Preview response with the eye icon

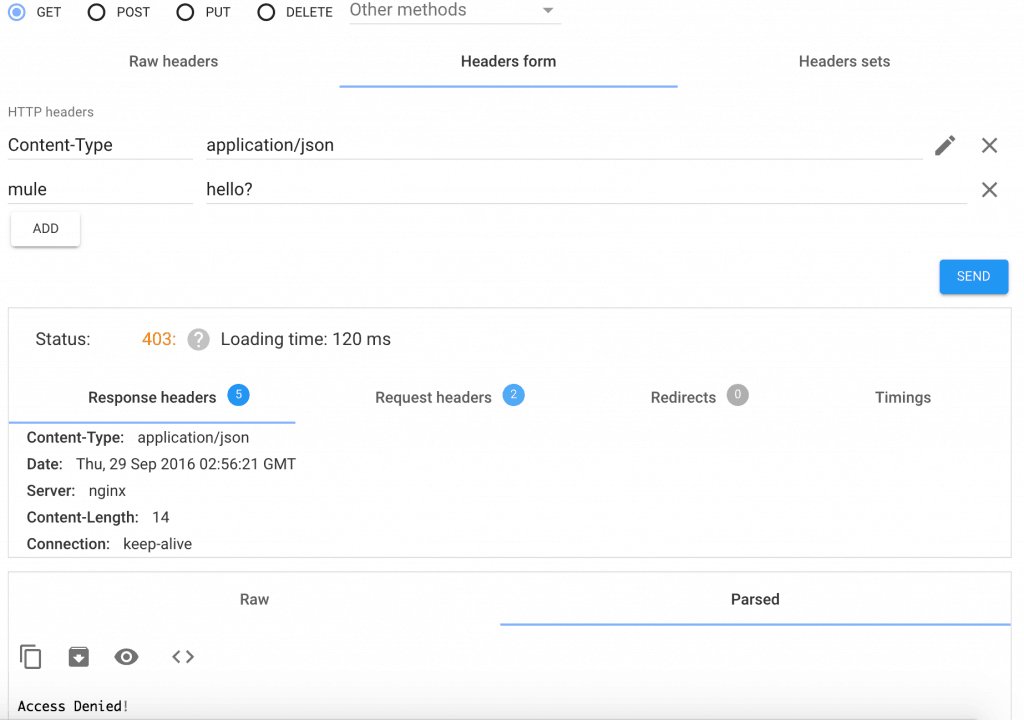[126, 656]
